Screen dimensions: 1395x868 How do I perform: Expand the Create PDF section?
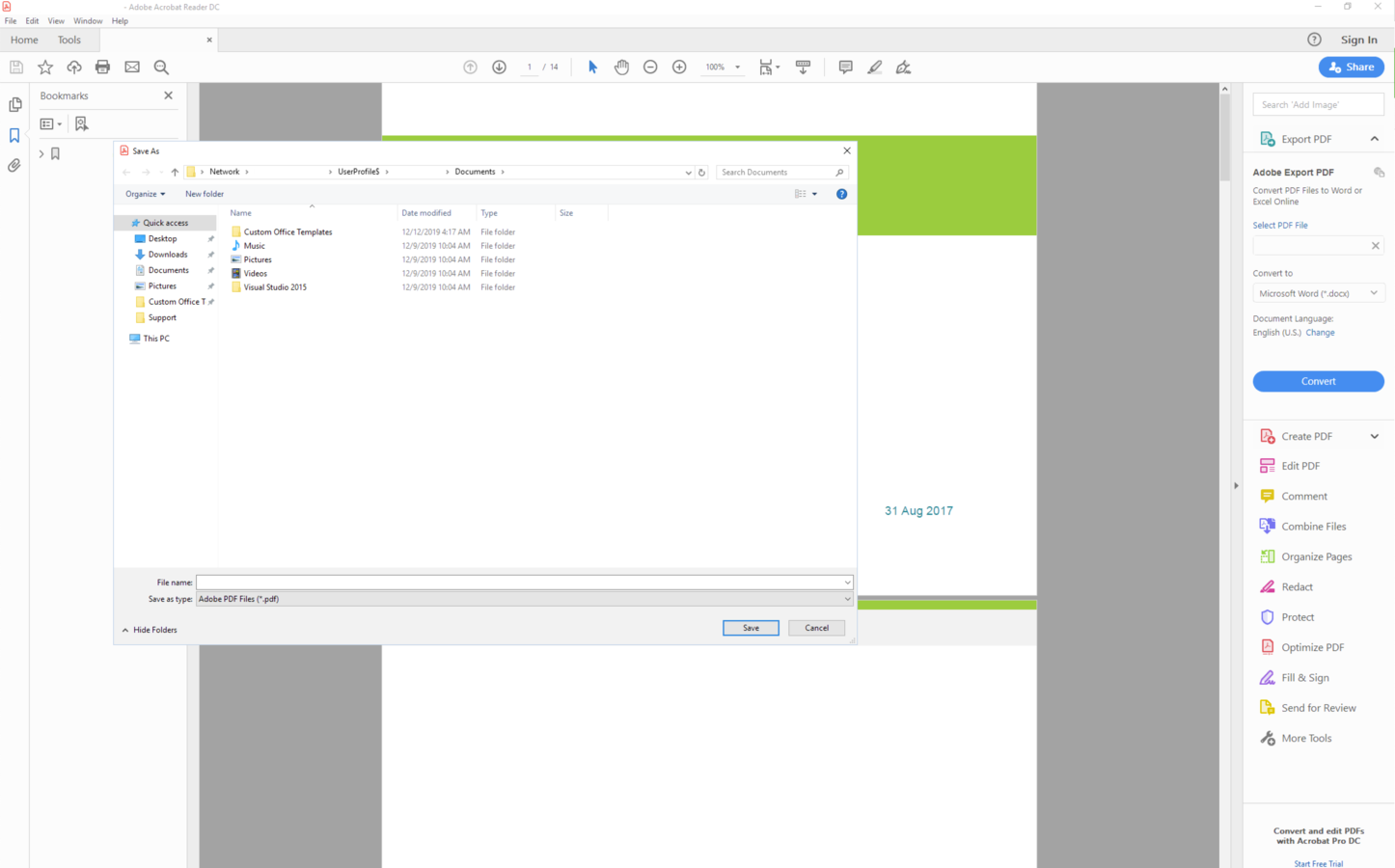(1374, 436)
